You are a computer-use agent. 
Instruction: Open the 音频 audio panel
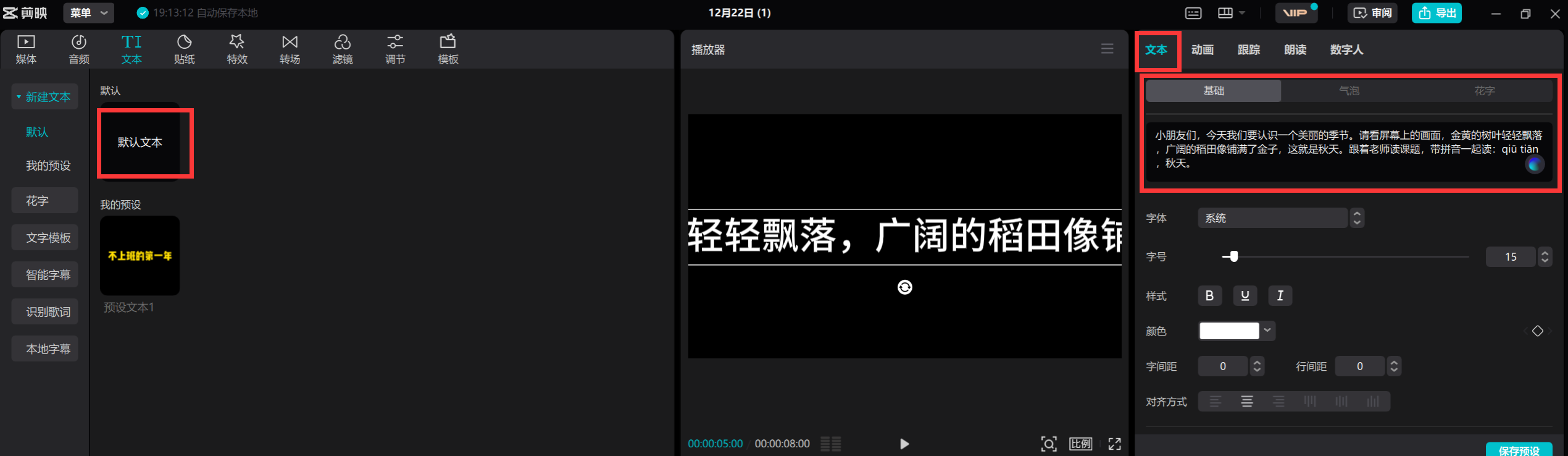tap(79, 49)
